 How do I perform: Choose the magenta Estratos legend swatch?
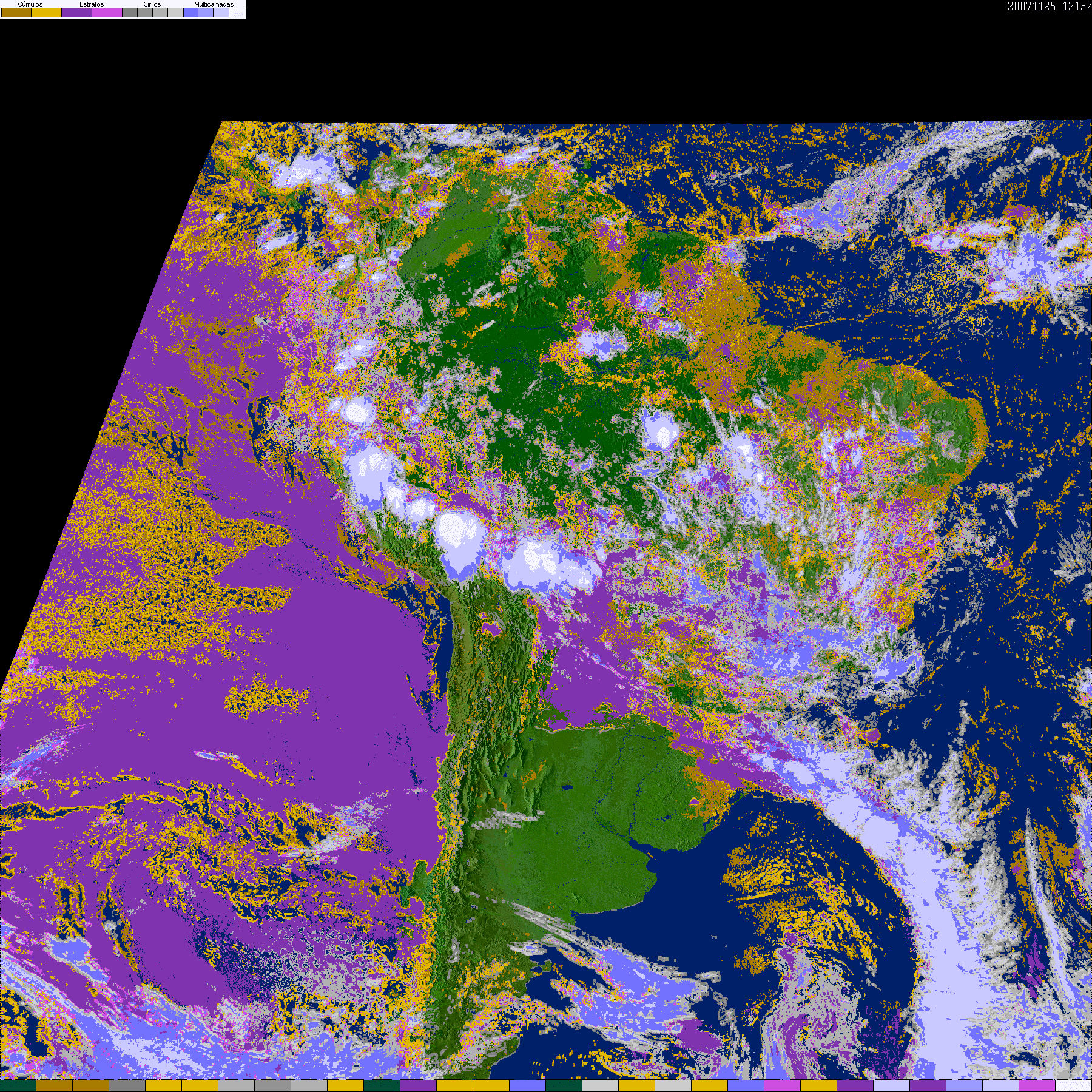pos(107,12)
